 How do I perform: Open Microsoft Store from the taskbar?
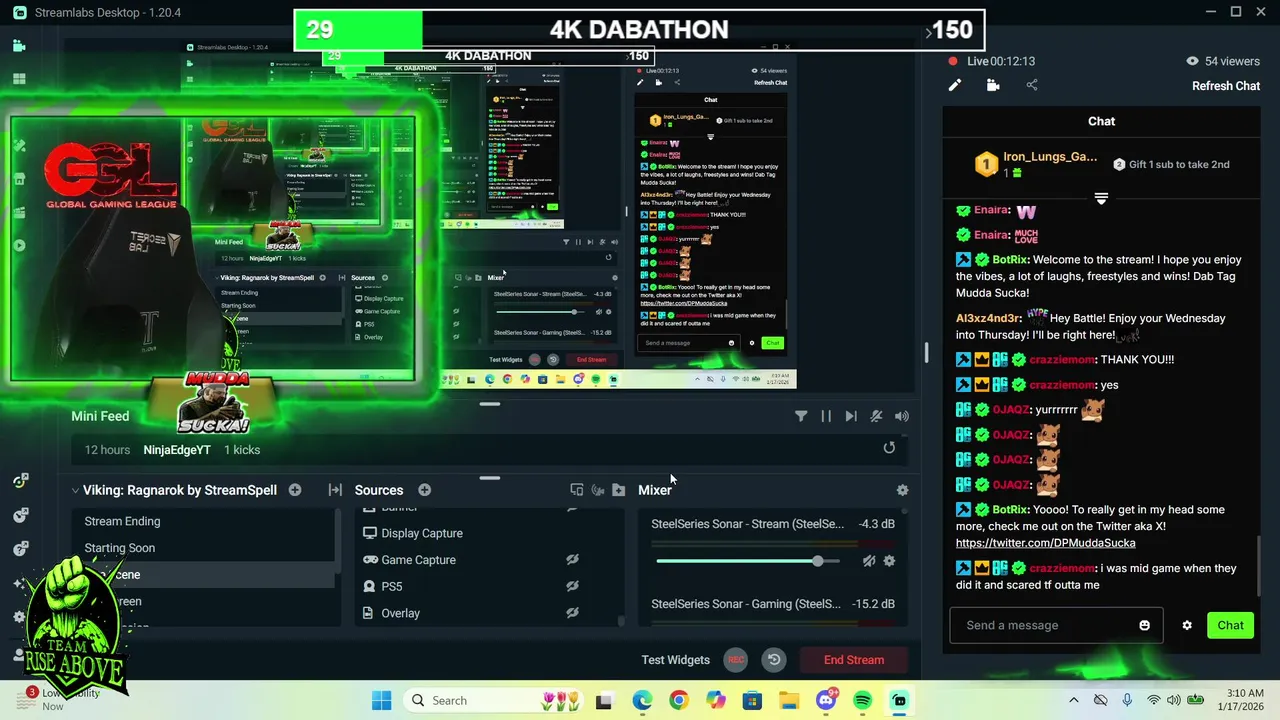tap(752, 701)
